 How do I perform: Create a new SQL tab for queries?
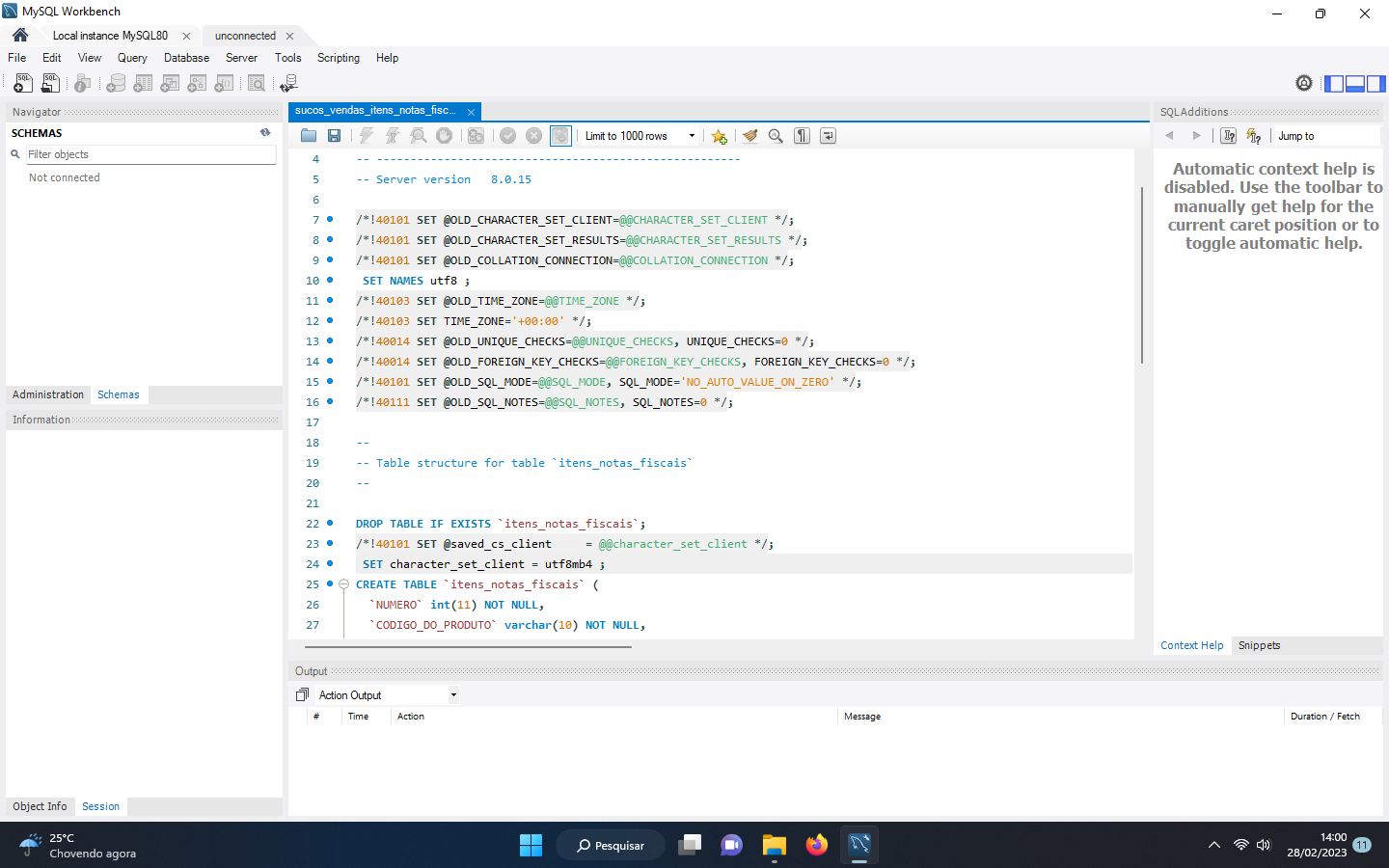(23, 84)
